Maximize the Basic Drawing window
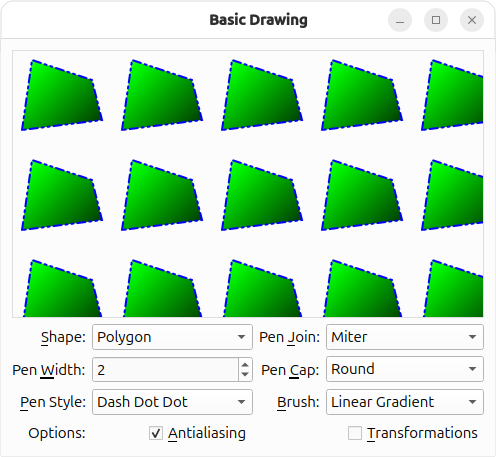The image size is (496, 457). 436,20
